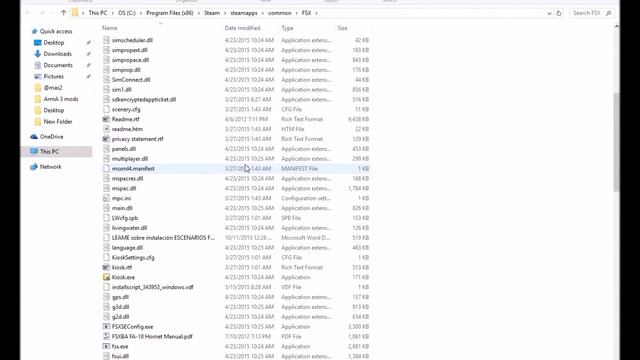Open @mas2 folder in sidebar
The image size is (640, 360).
[53, 88]
